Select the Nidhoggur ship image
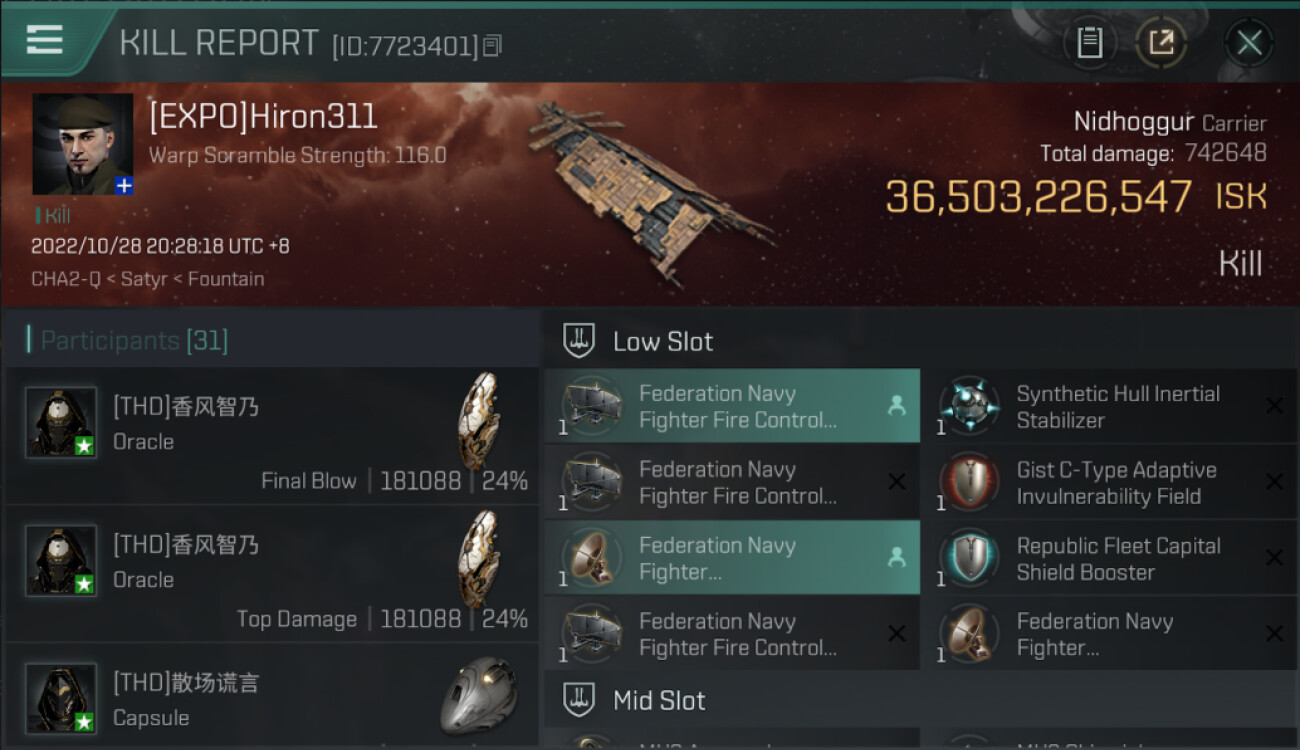Viewport: 1300px width, 750px height. [x=648, y=188]
